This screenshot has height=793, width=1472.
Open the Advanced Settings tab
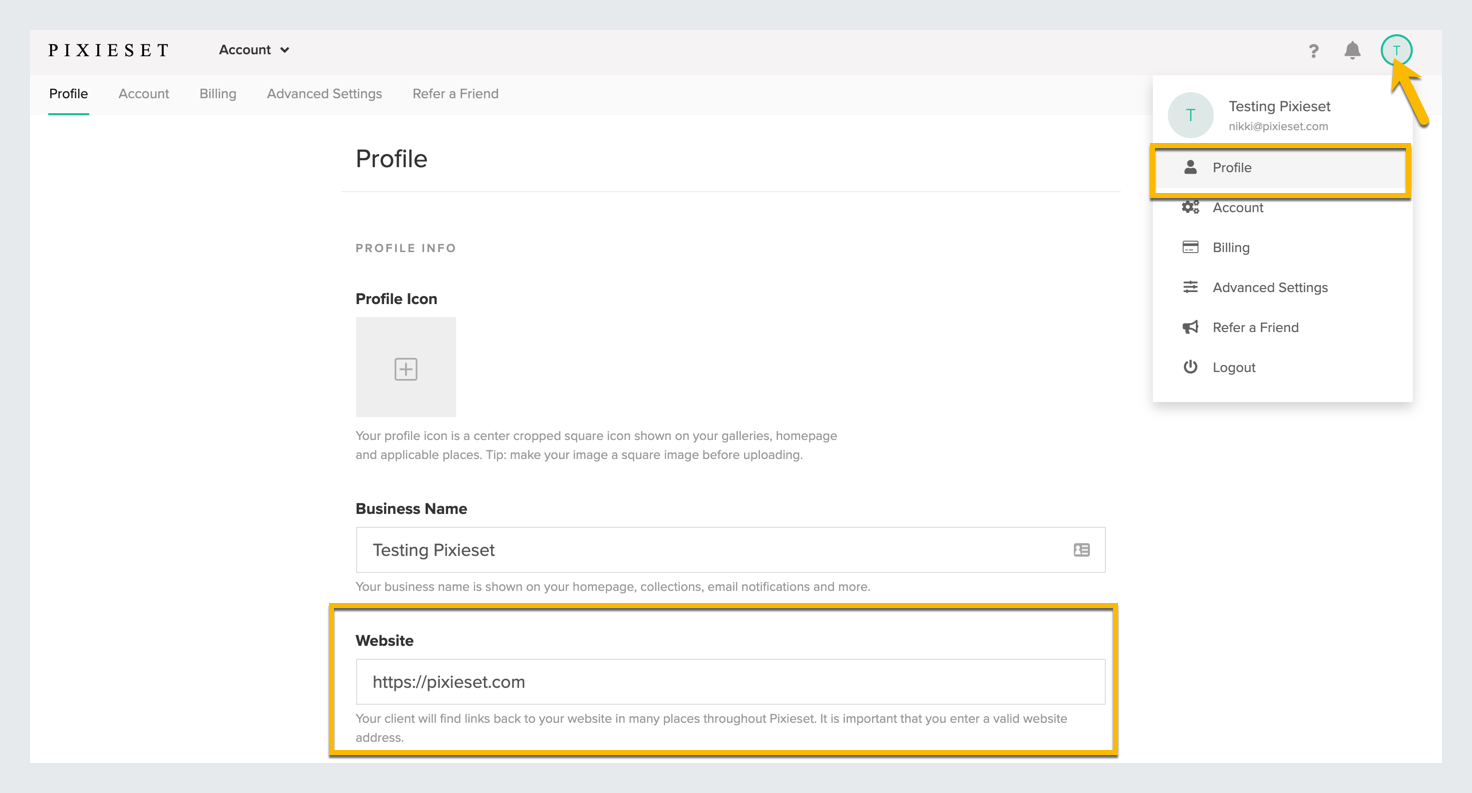324,94
